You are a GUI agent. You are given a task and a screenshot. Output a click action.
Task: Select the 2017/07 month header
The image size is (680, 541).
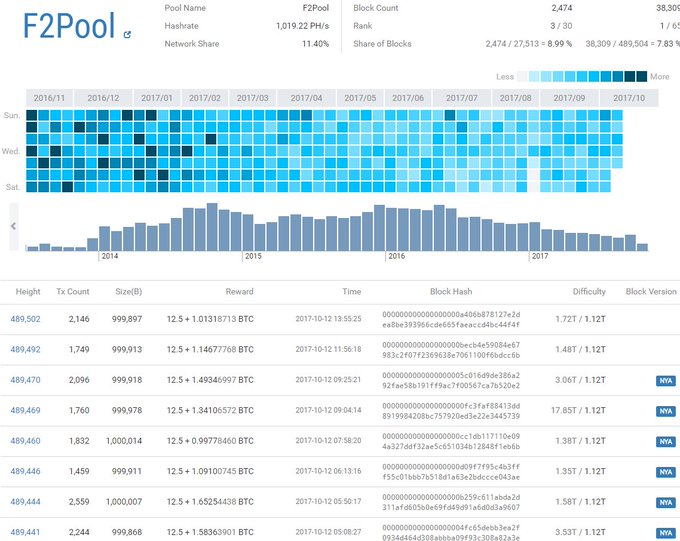[462, 98]
